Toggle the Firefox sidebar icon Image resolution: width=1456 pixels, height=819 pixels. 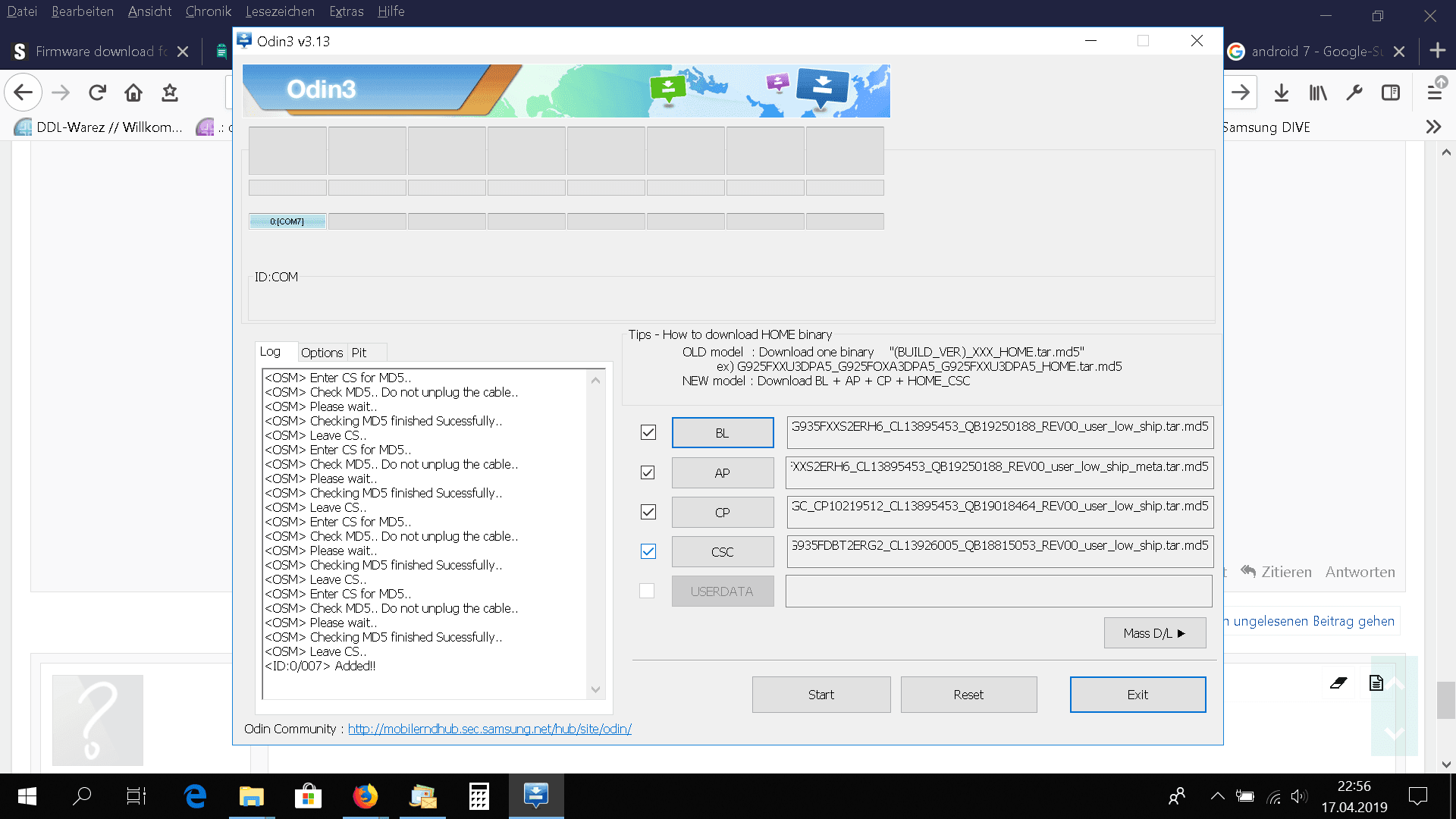(1391, 93)
